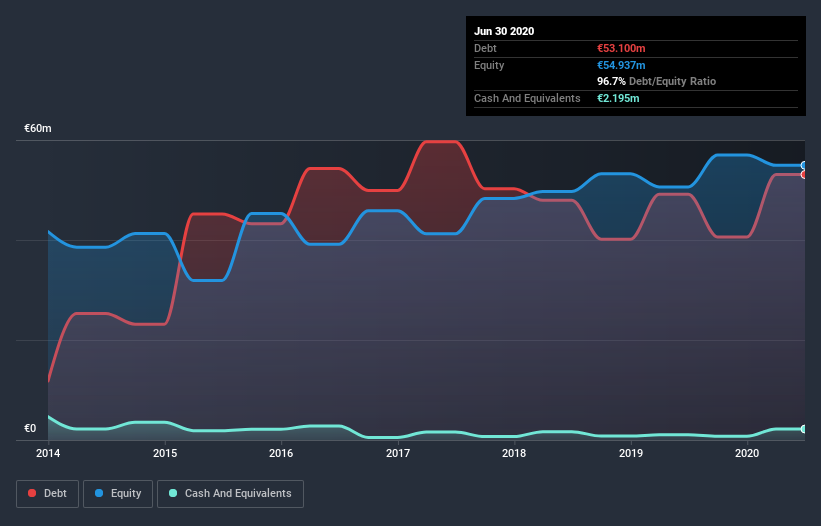Toggle Cash And Equivalents legend button
This screenshot has width=821, height=526.
click(230, 494)
